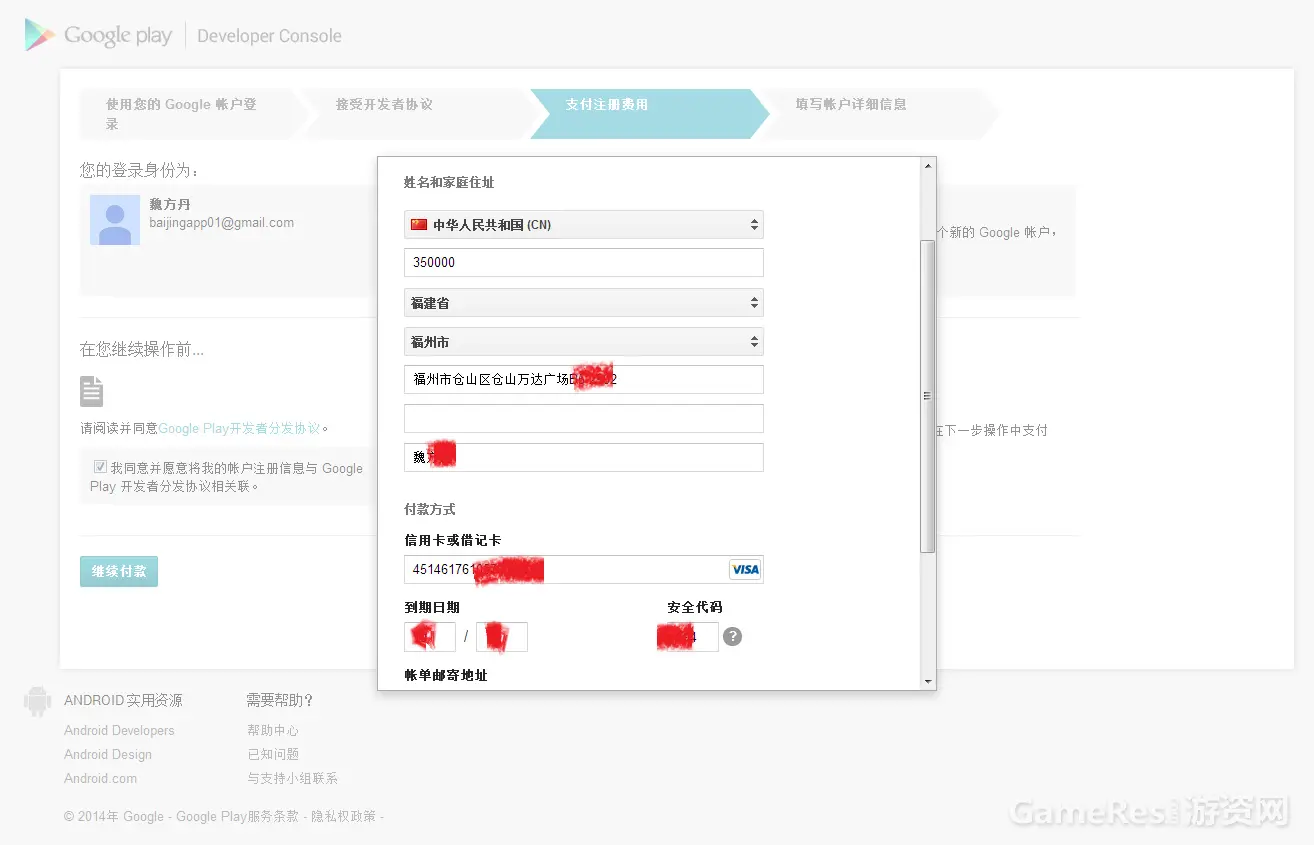Click the dialog scrollbar down arrow
The image size is (1314, 845).
tap(928, 681)
